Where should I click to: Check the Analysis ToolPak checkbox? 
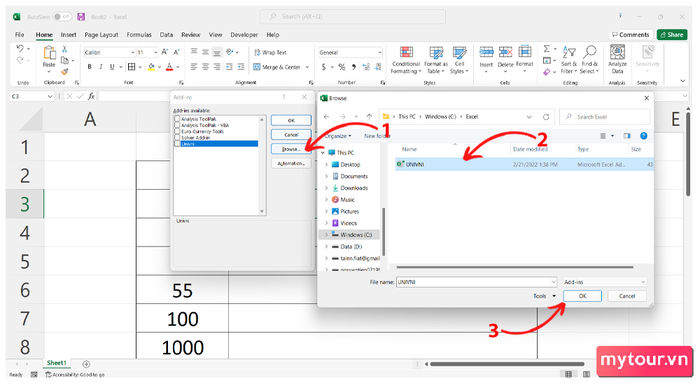pyautogui.click(x=177, y=119)
